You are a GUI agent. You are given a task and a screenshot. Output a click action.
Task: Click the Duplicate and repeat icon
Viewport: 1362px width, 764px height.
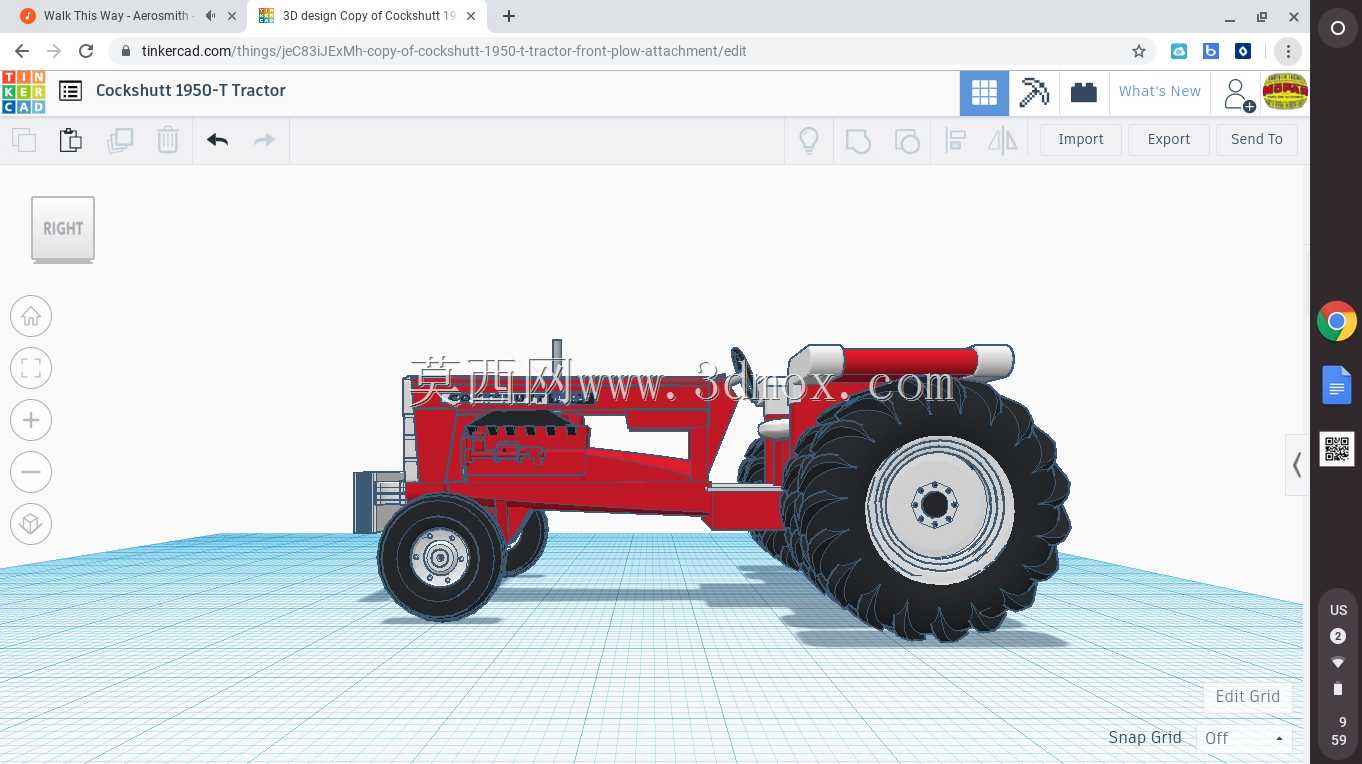point(120,140)
